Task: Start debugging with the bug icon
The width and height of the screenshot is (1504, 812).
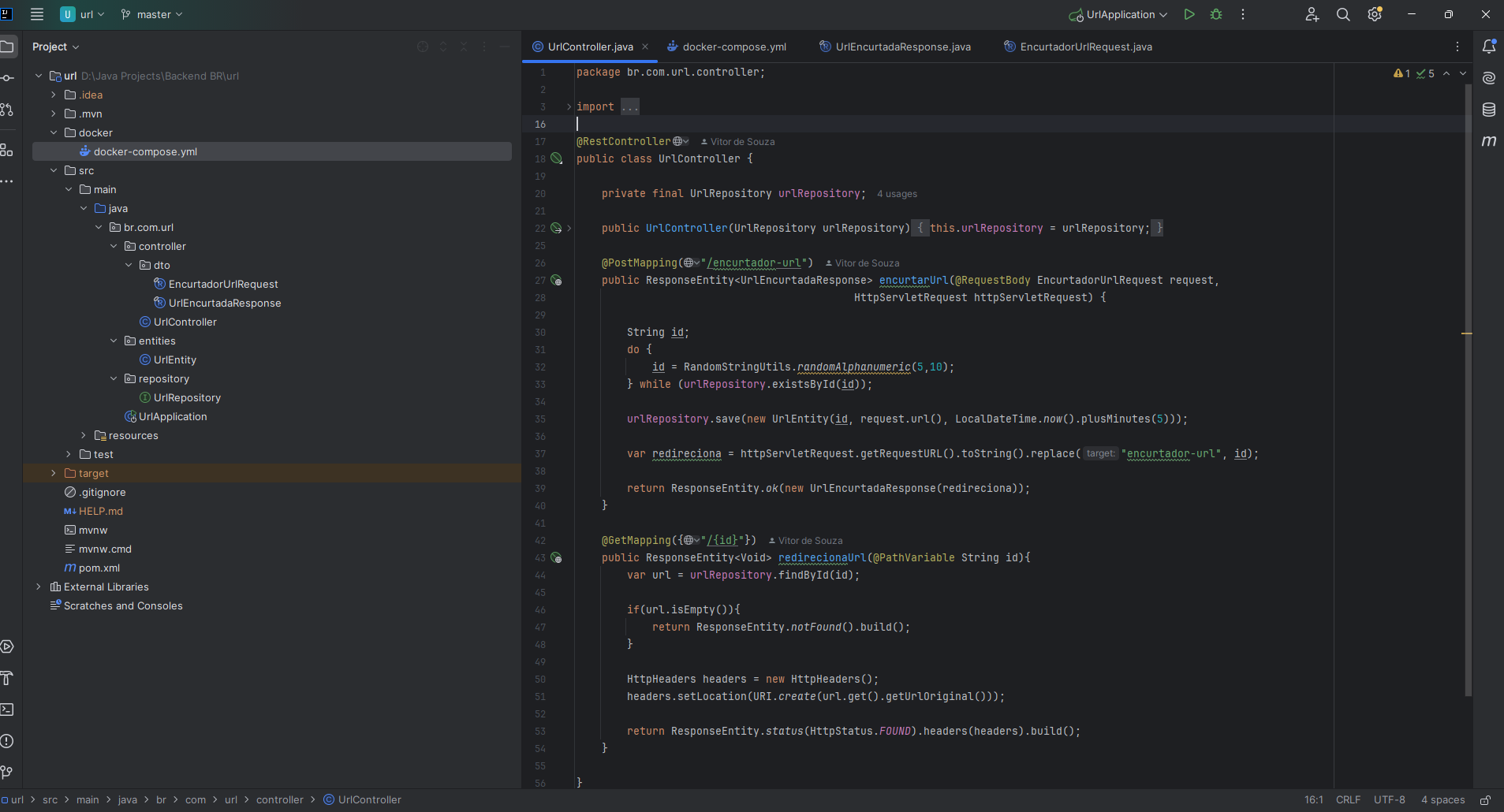Action: click(1216, 14)
